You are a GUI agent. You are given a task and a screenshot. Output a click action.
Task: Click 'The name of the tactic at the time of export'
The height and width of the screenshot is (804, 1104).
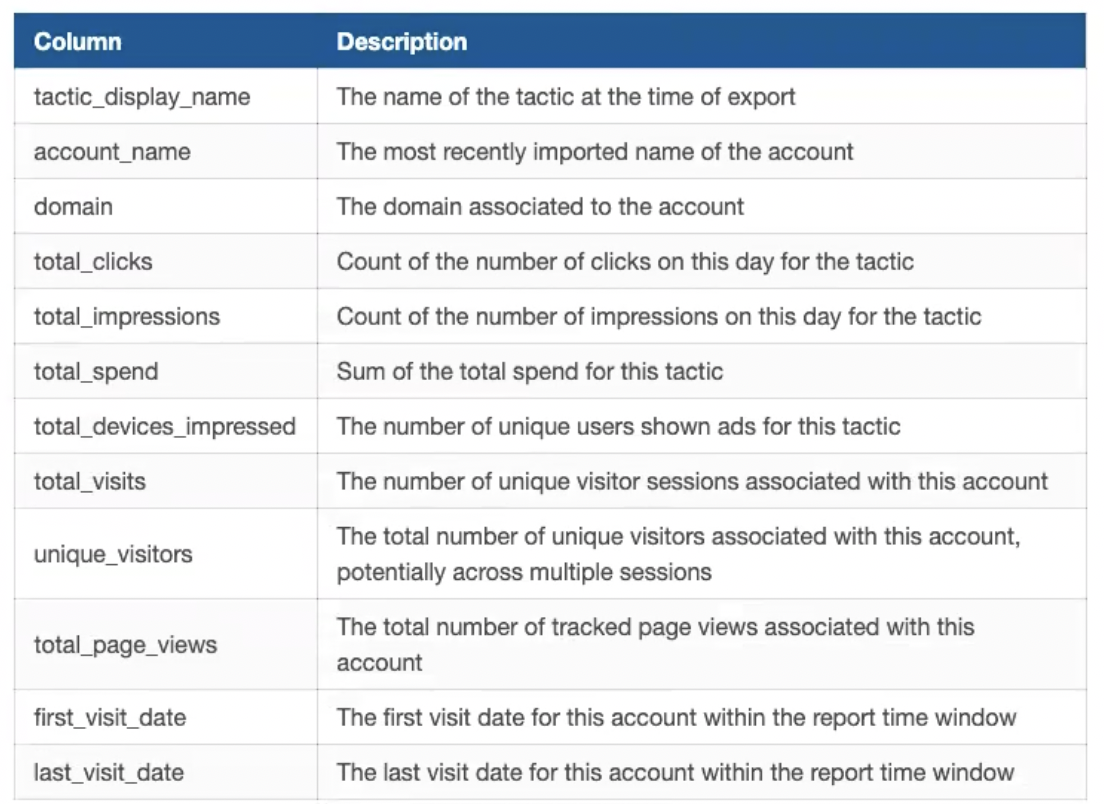point(566,96)
